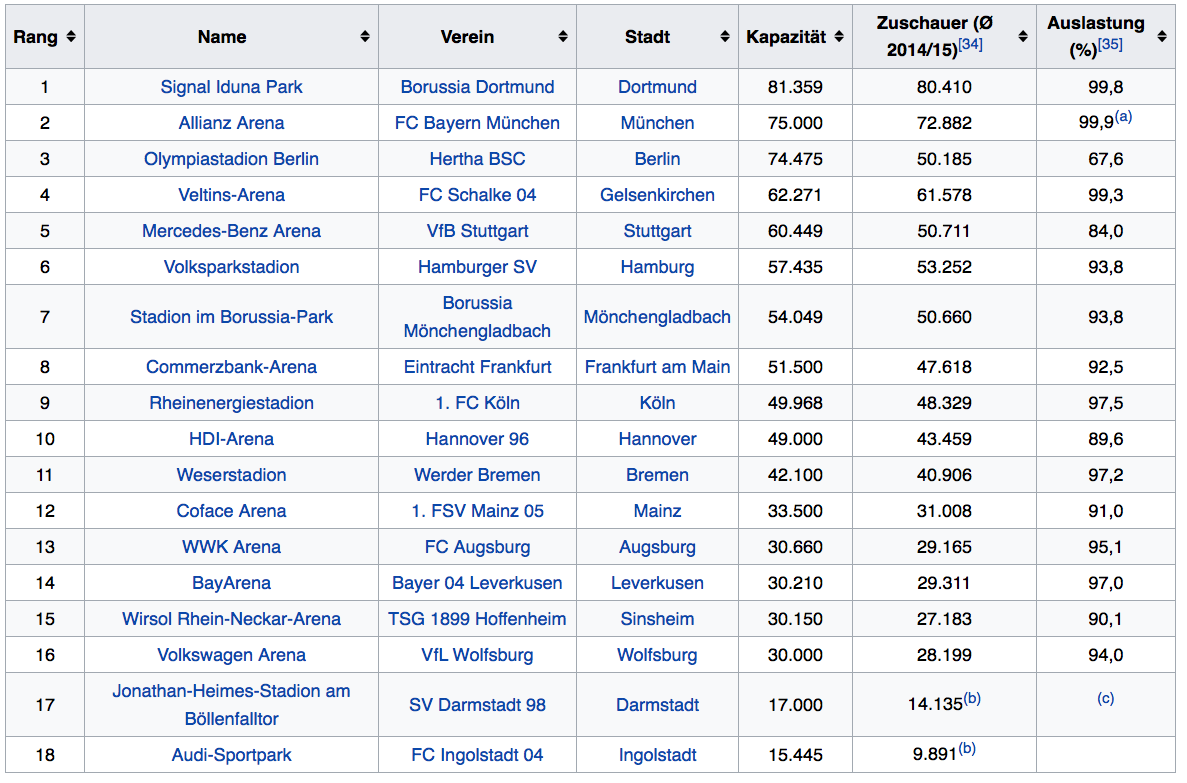Image resolution: width=1187 pixels, height=783 pixels.
Task: Open Borussia Dortmund club link
Action: pos(477,87)
